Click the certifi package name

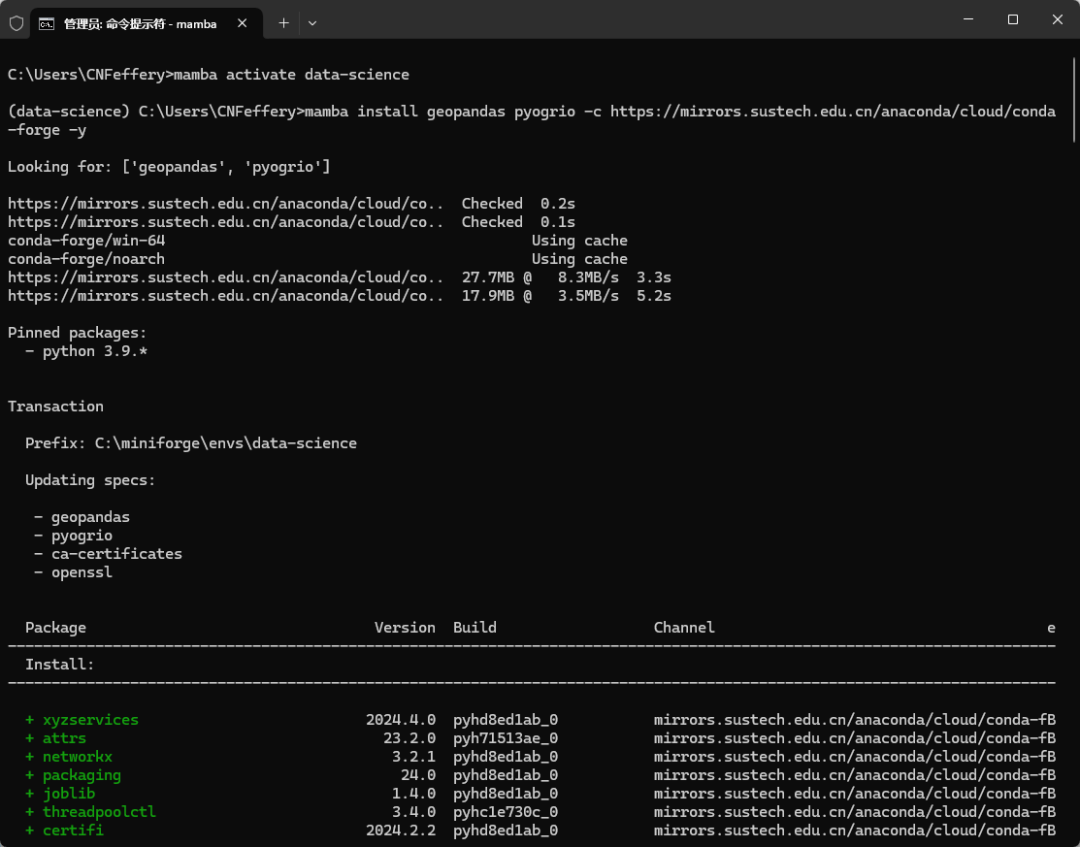72,830
